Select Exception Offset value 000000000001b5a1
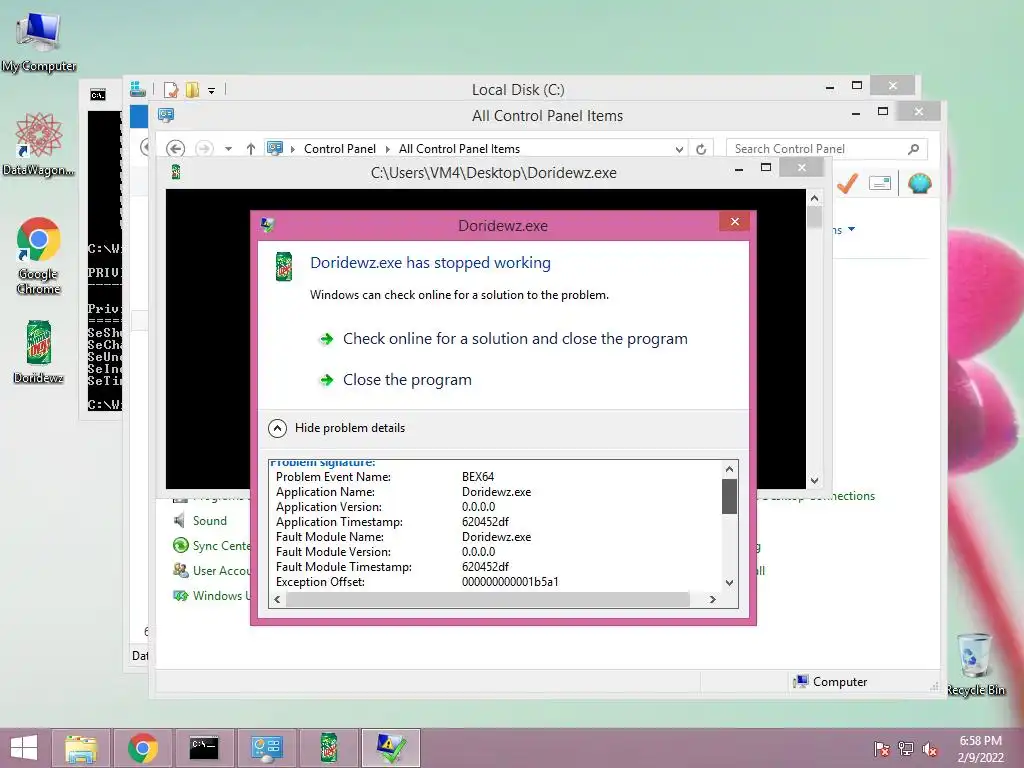Screen dimensions: 1024x768 510,583
